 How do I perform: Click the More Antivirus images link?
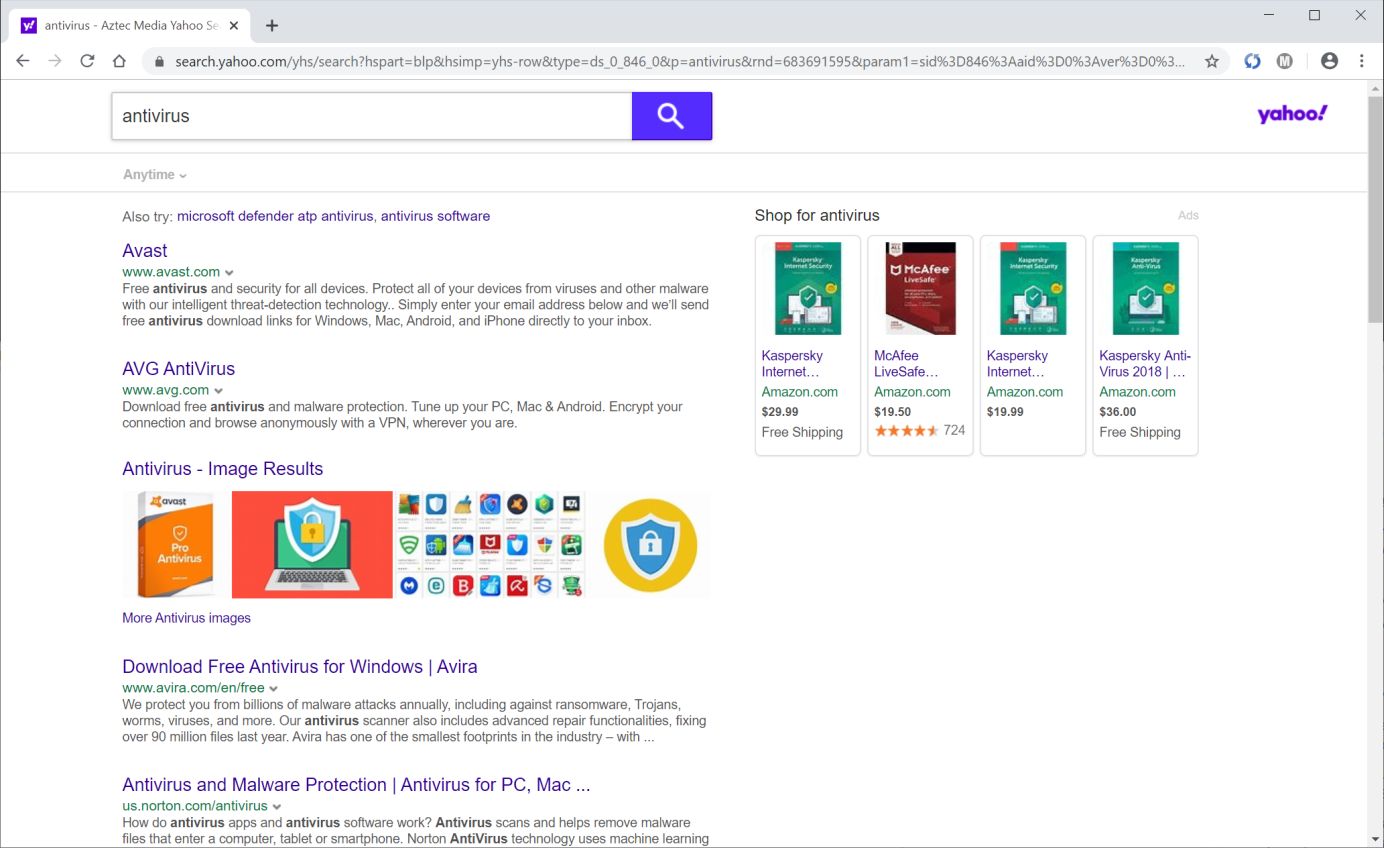(186, 618)
